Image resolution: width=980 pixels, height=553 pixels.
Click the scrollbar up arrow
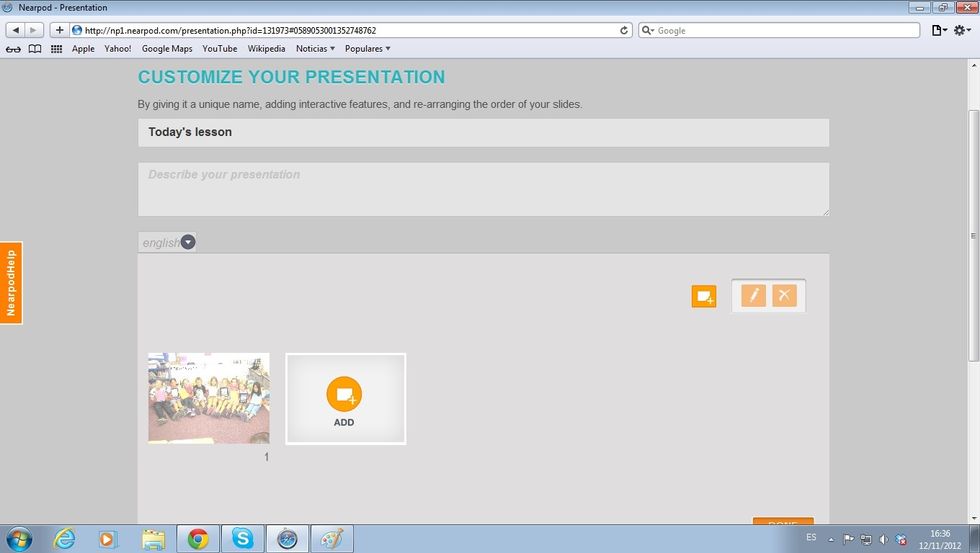click(x=974, y=65)
